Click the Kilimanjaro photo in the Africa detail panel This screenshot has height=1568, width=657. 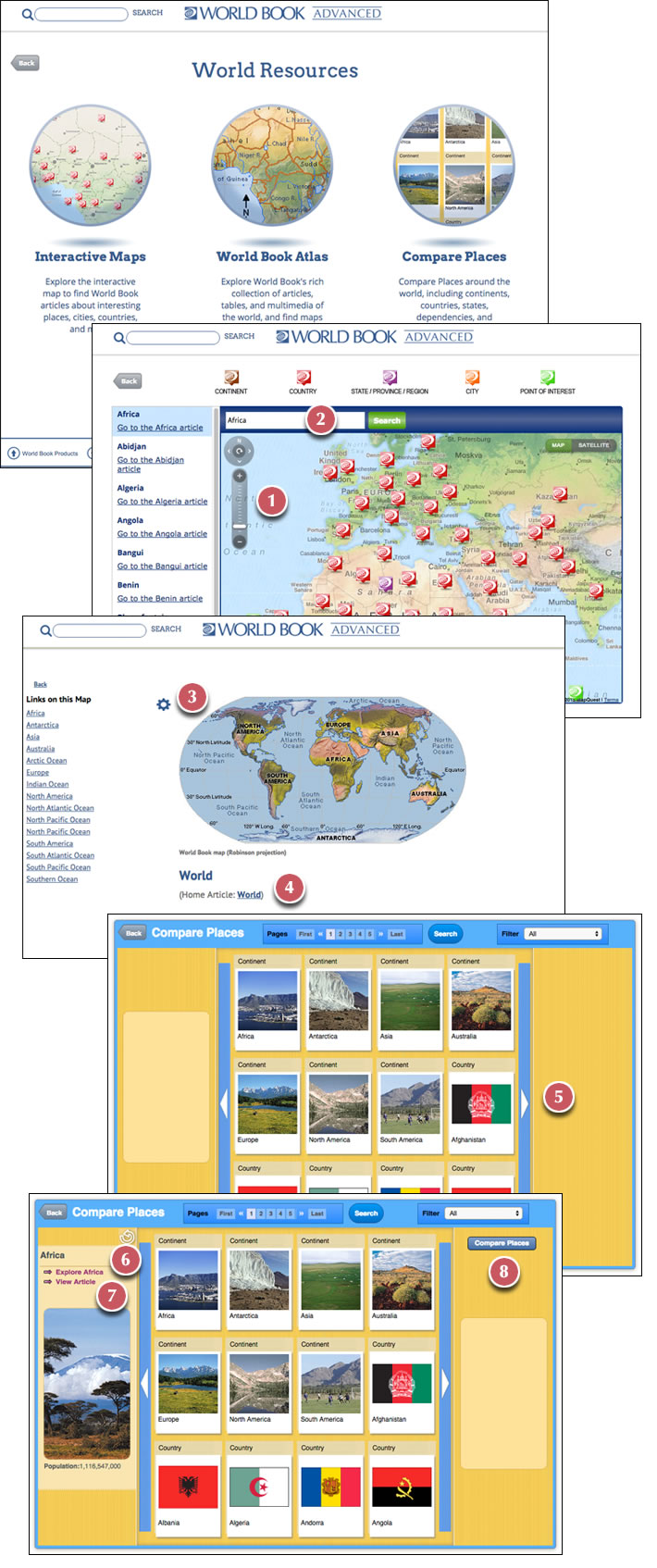(87, 1384)
